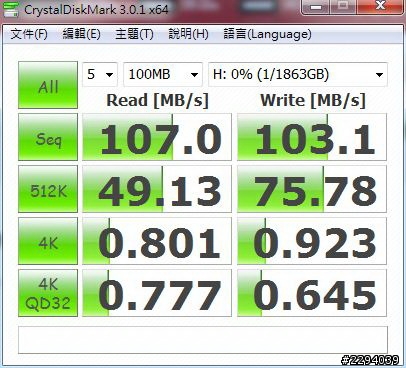The width and height of the screenshot is (406, 368).
Task: Click the 512K read result 49.13
Action: click(x=157, y=189)
